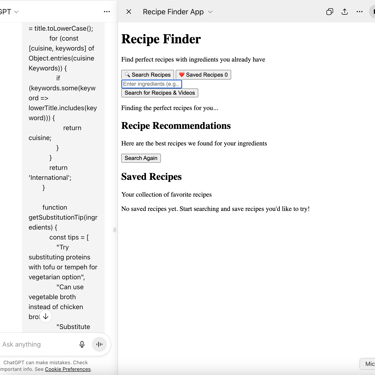Screen dimensions: 375x375
Task: Click the copy icon in canvas header
Action: click(329, 12)
